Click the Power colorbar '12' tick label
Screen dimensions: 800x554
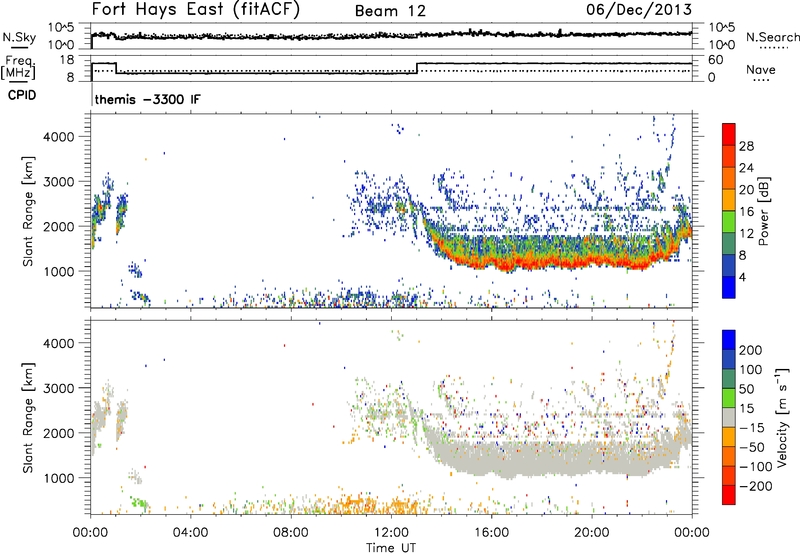[x=746, y=234]
